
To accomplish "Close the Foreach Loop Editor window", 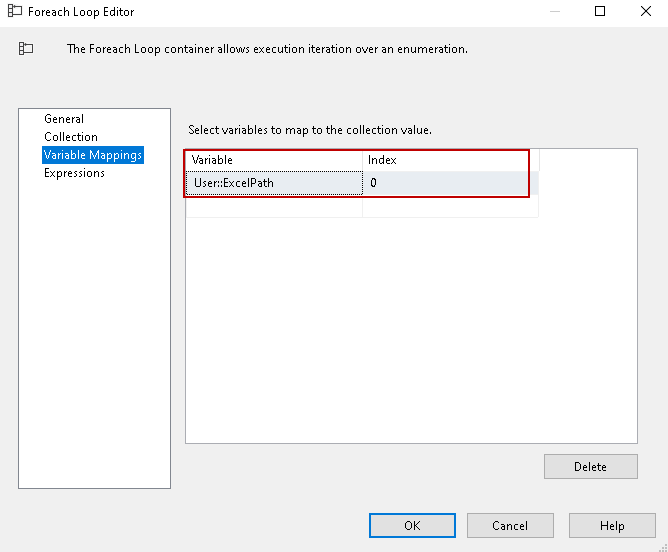I will click(x=646, y=12).
